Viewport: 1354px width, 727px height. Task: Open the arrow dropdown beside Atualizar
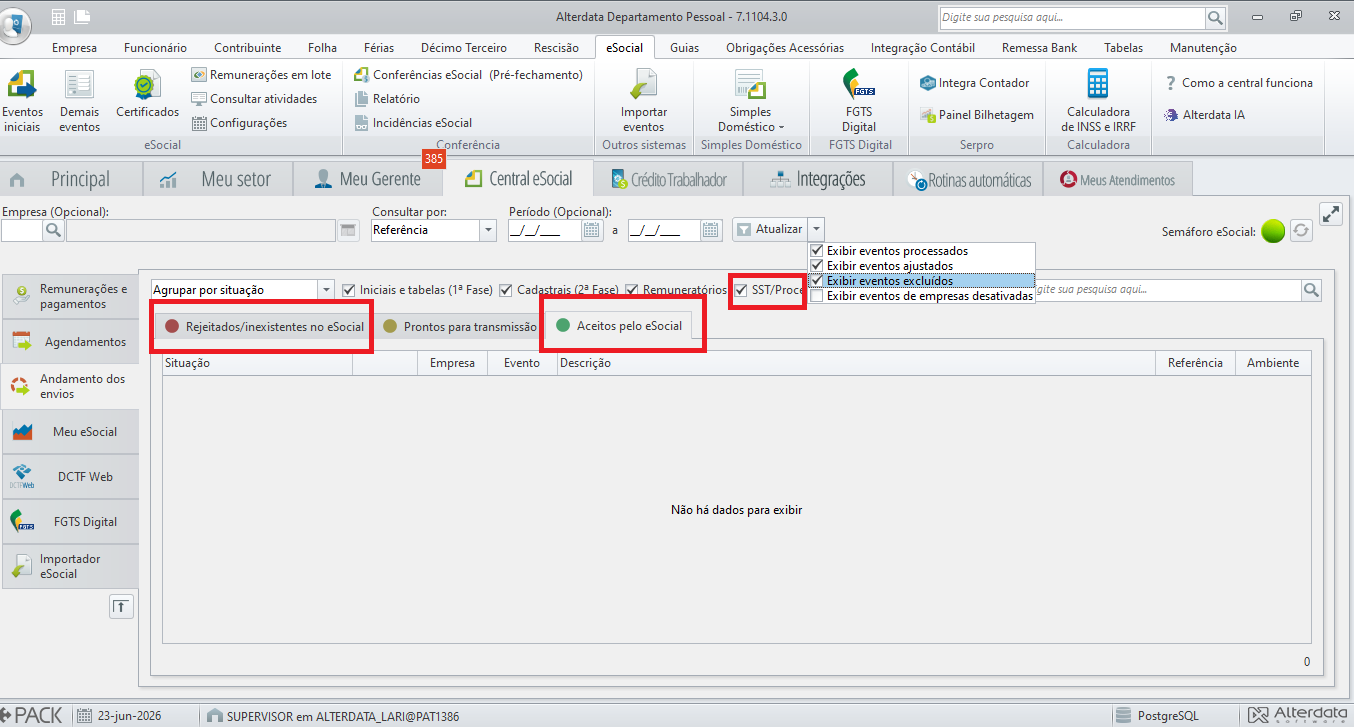pos(816,229)
